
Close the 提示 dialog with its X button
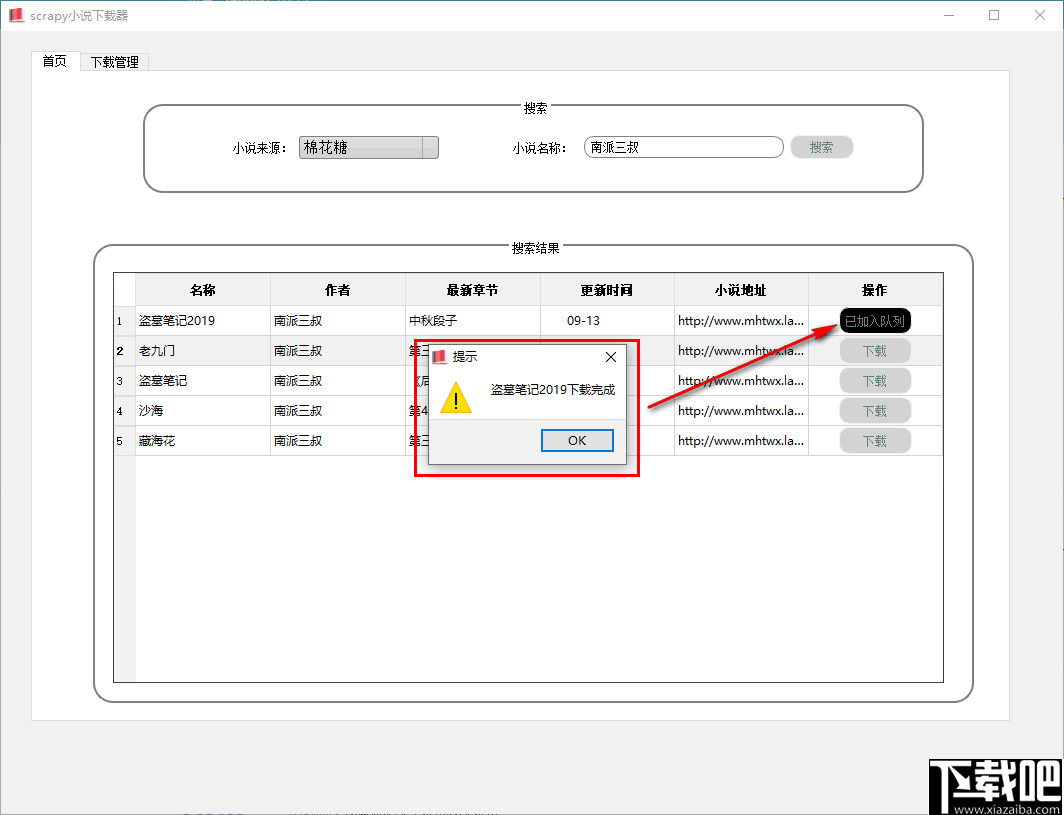pos(611,356)
